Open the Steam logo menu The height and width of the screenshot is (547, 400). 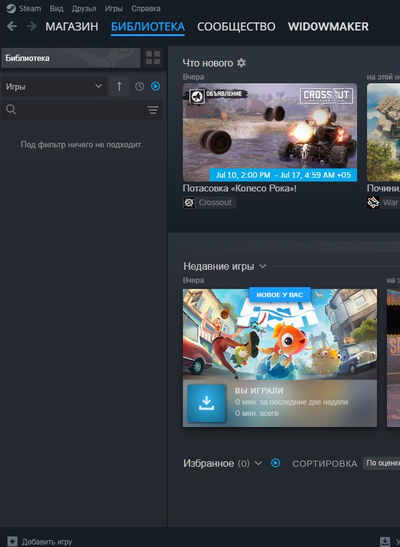[x=11, y=8]
